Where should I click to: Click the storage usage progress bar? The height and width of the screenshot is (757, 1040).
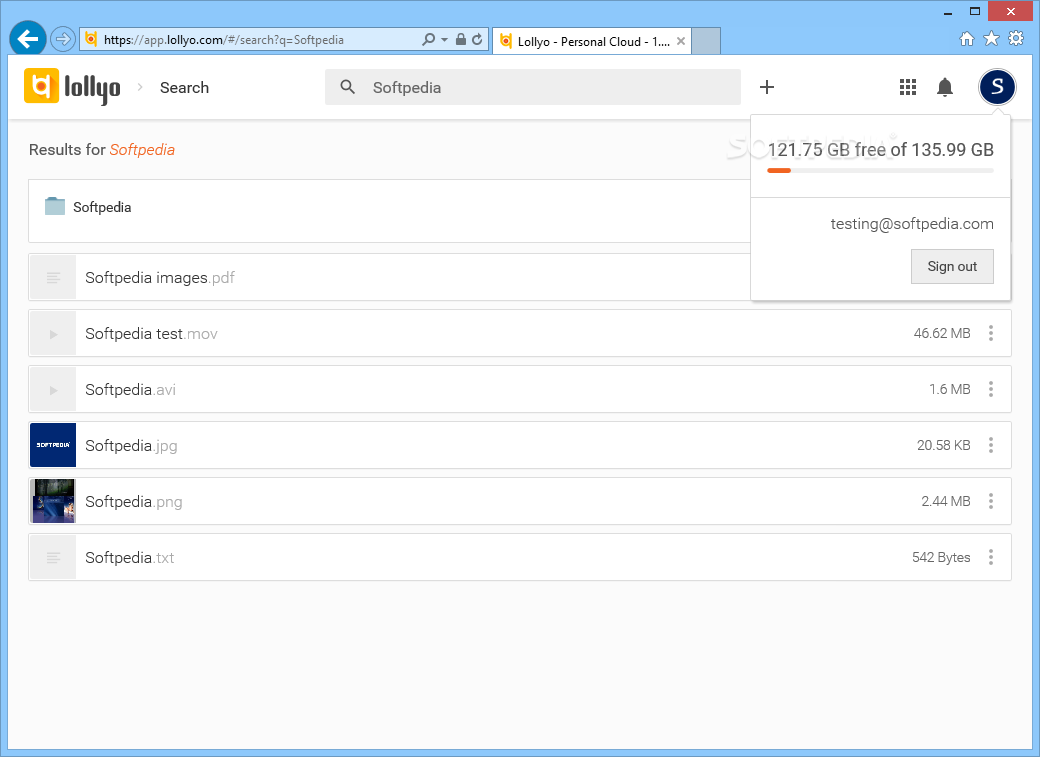[x=880, y=171]
